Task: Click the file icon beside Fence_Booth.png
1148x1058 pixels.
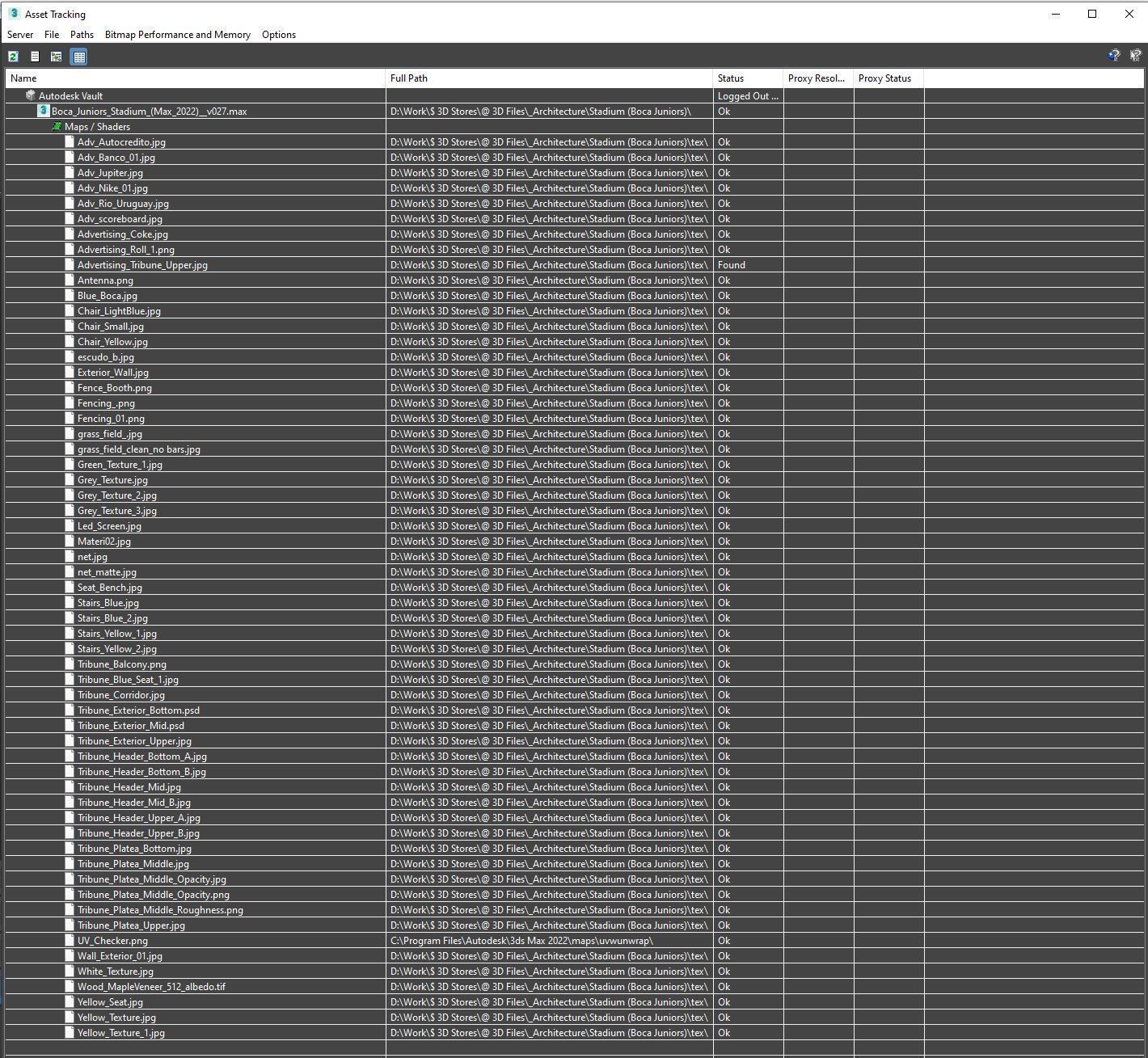Action: coord(70,387)
